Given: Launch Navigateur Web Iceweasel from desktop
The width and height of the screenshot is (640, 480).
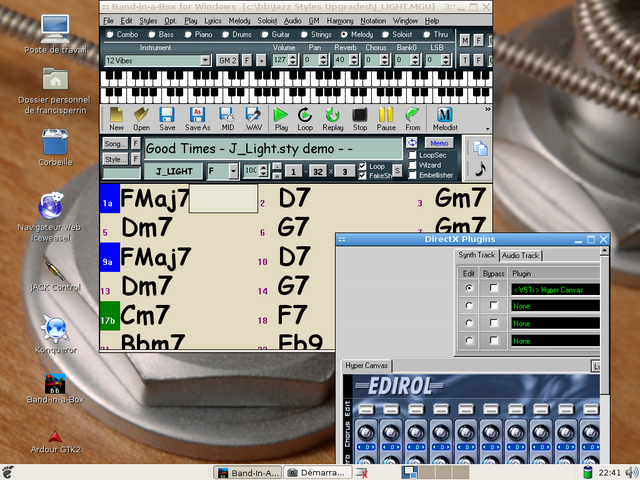Looking at the screenshot, I should 51,205.
